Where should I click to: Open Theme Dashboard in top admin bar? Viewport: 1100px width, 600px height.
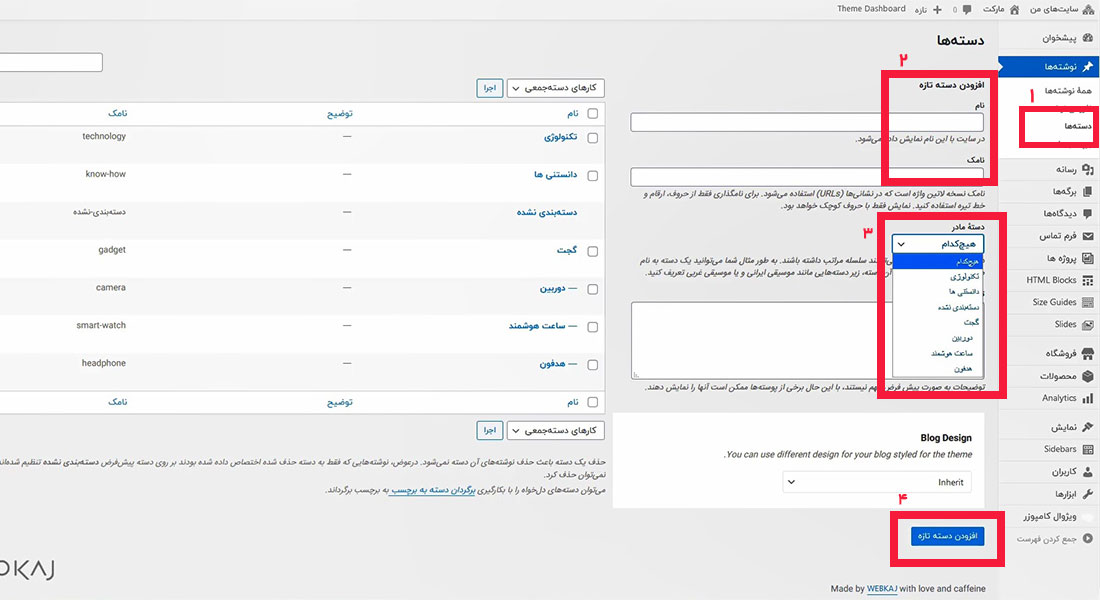(x=871, y=9)
